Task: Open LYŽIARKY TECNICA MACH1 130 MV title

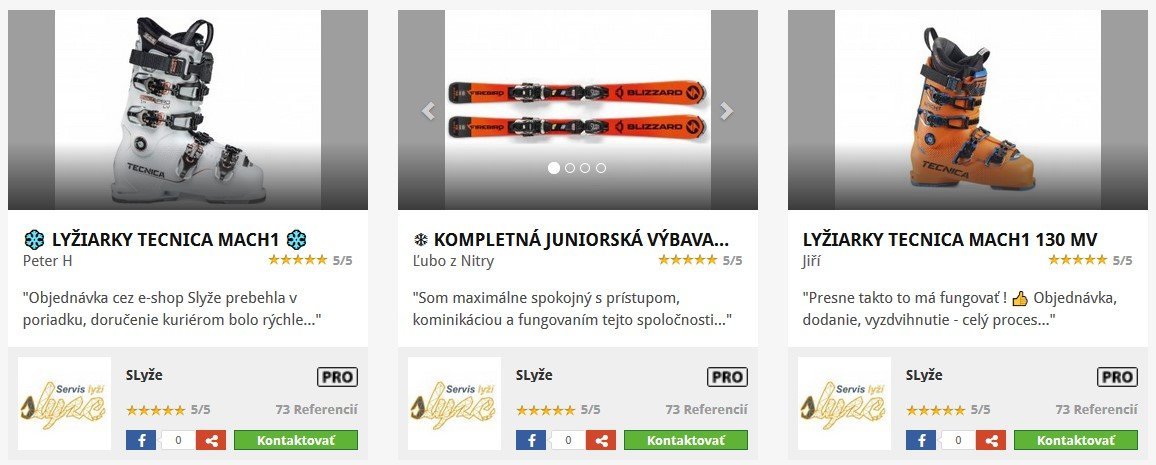Action: [950, 240]
